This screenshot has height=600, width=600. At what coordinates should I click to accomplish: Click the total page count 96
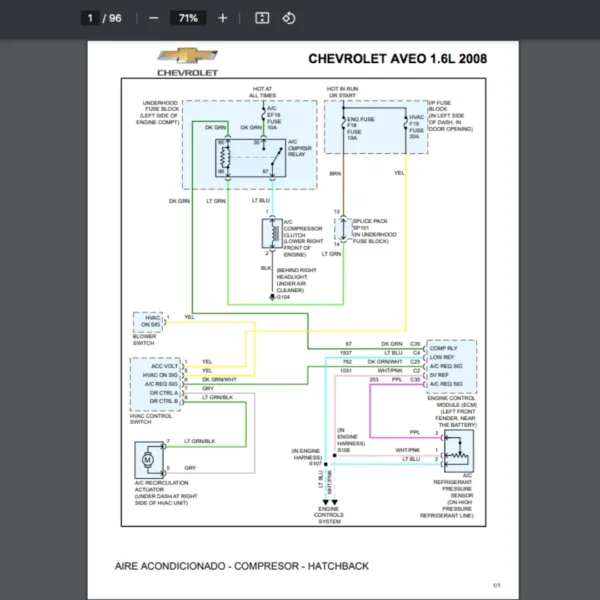(116, 18)
